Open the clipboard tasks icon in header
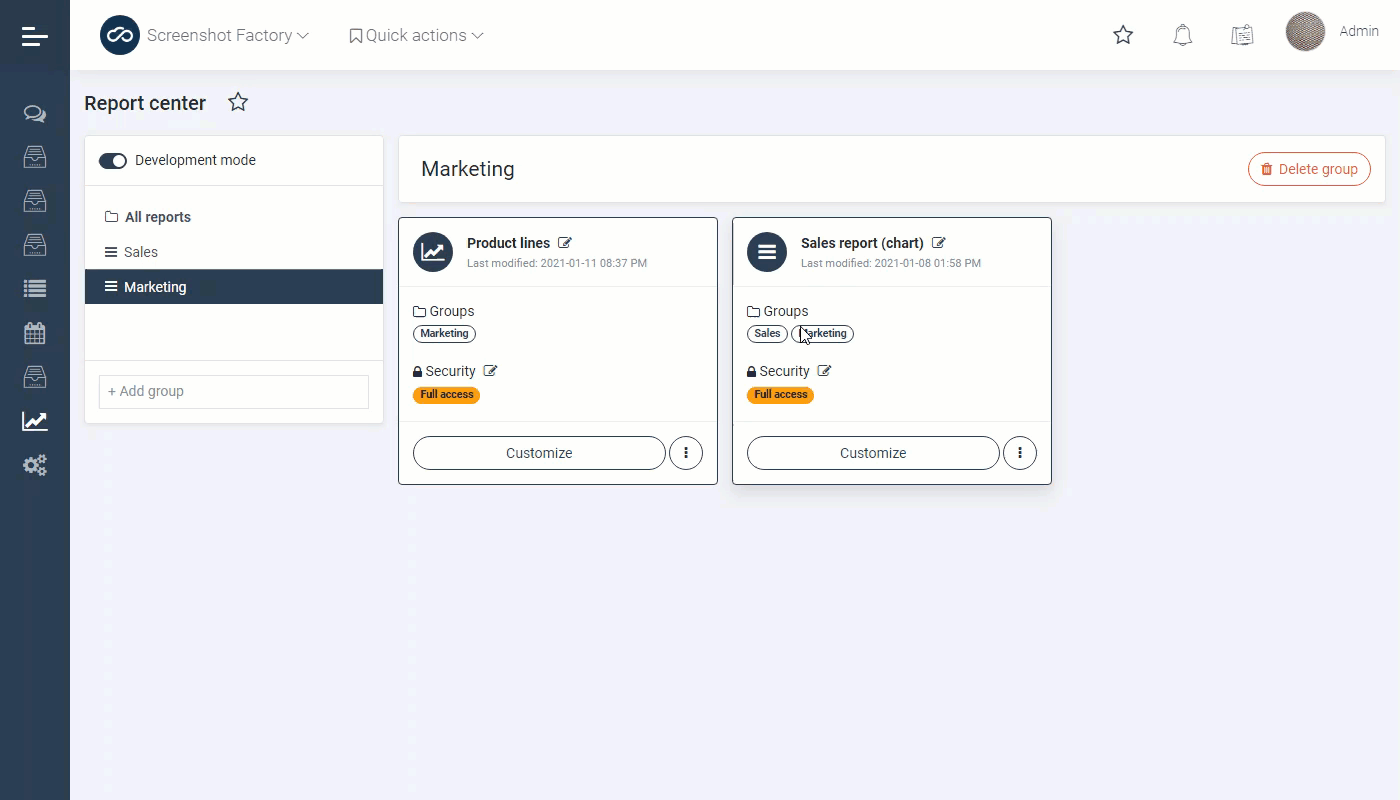The height and width of the screenshot is (800, 1400). pyautogui.click(x=1242, y=36)
